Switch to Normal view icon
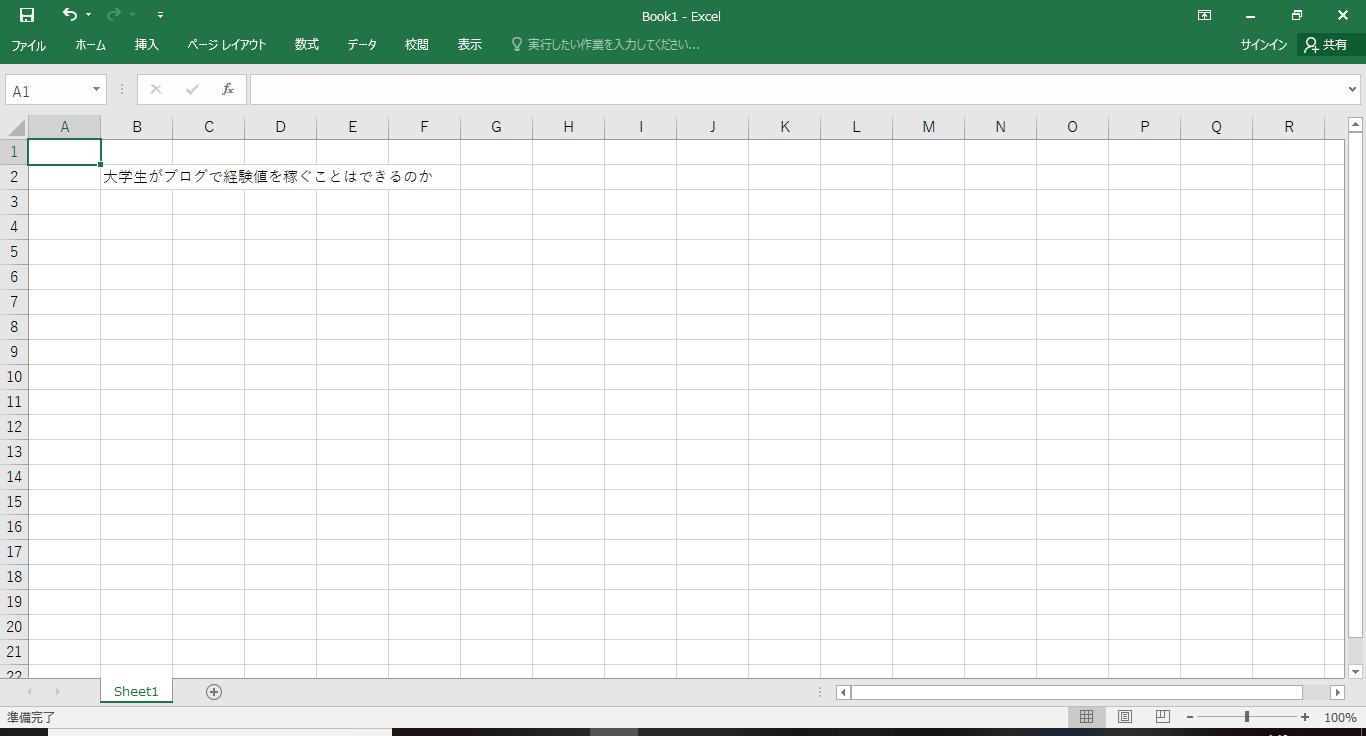 pyautogui.click(x=1087, y=717)
